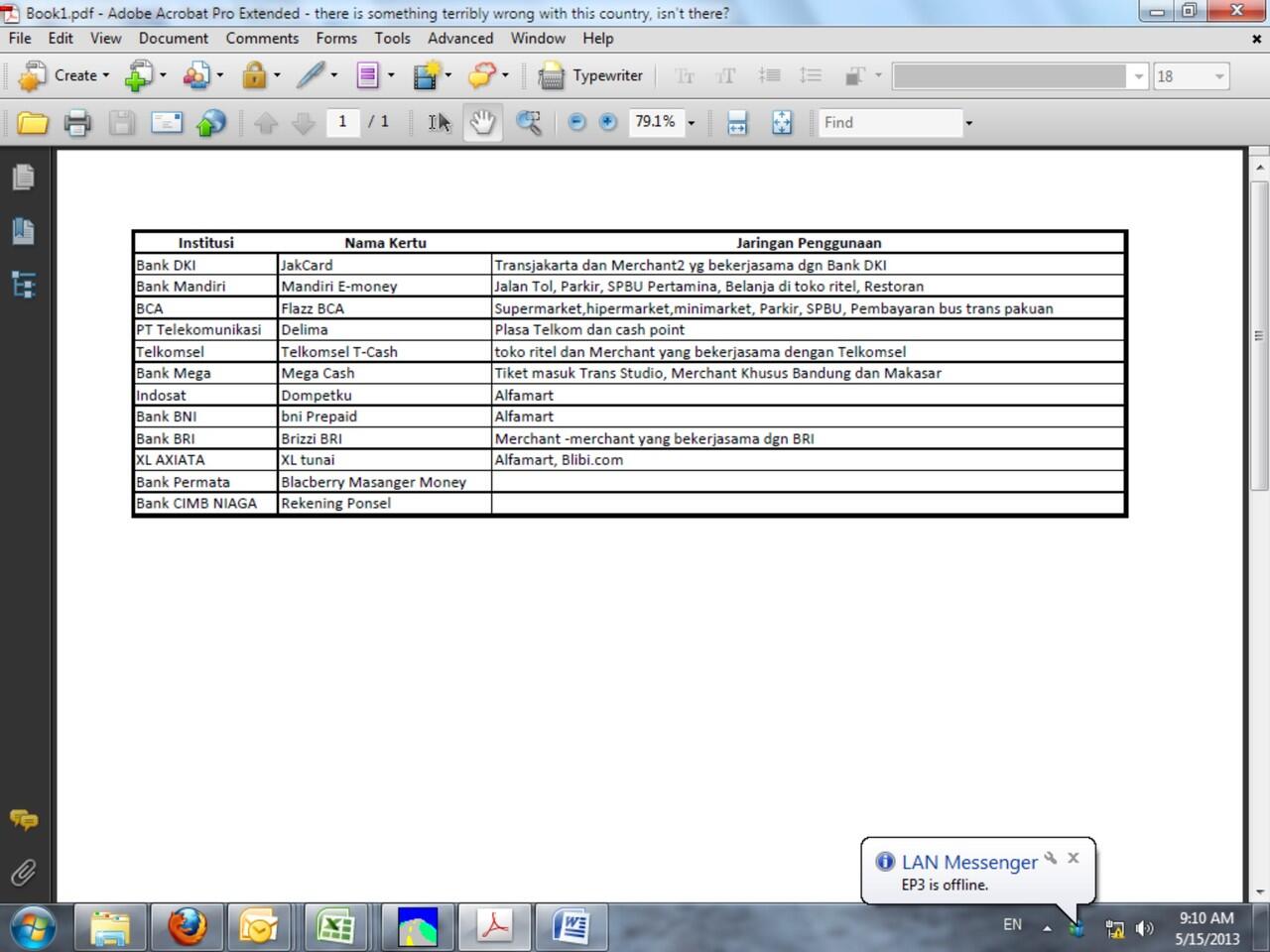This screenshot has height=952, width=1270.
Task: Go to next page arrow
Action: tap(303, 123)
